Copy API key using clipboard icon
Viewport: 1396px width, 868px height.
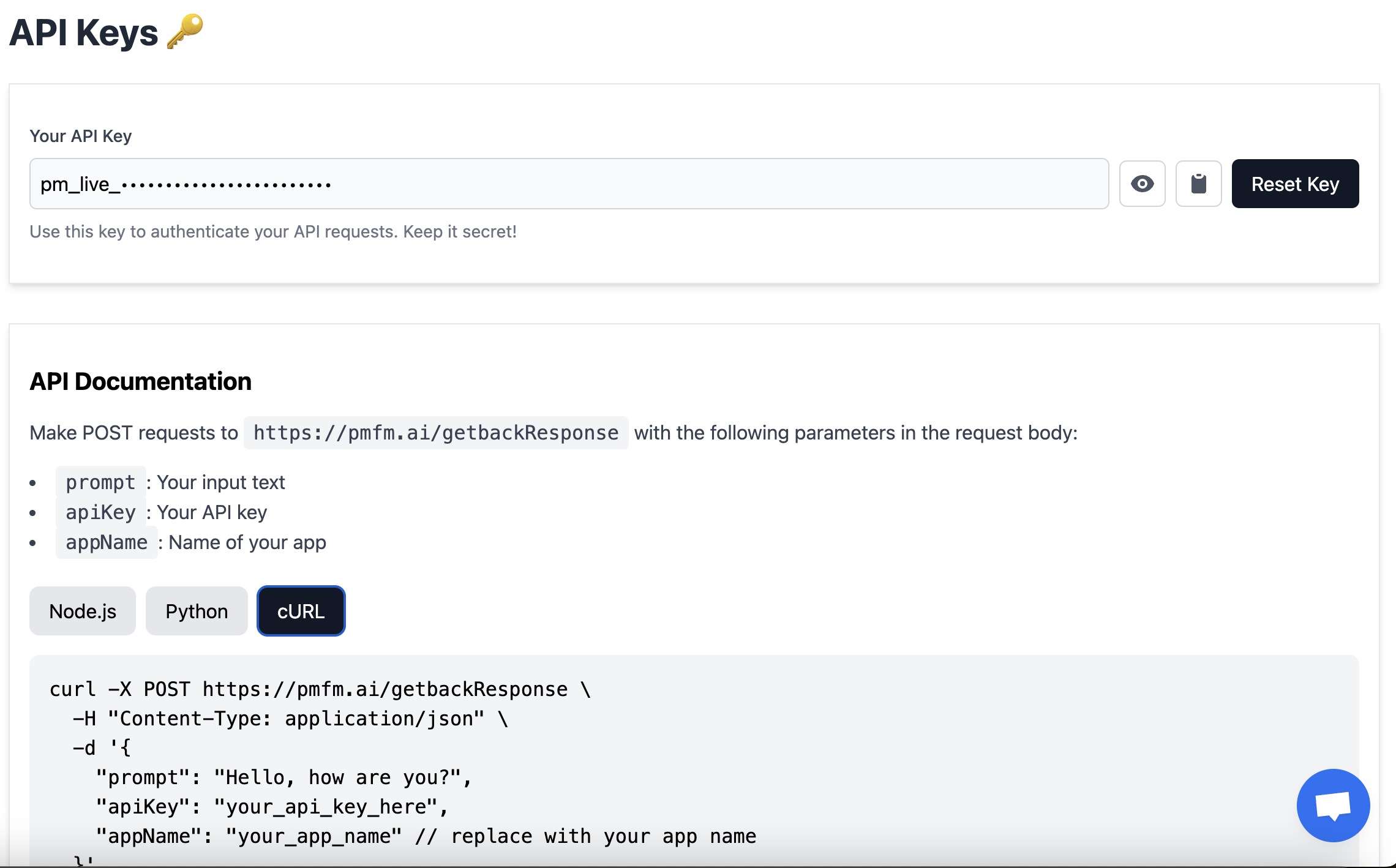1198,184
